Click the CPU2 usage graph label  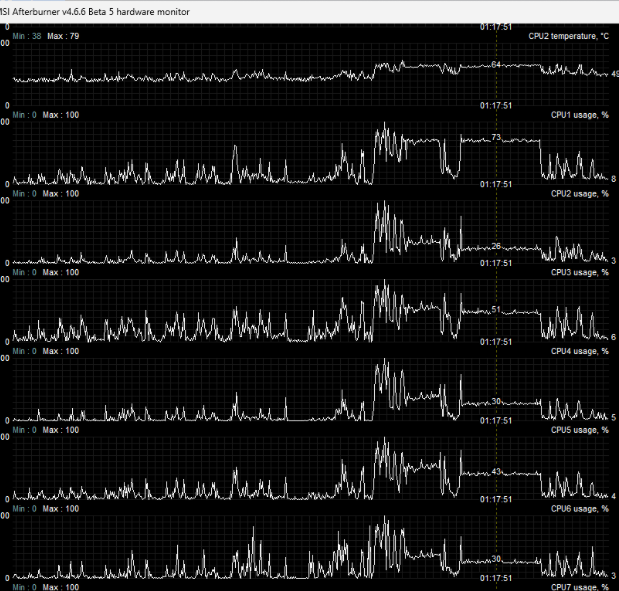pyautogui.click(x=580, y=194)
